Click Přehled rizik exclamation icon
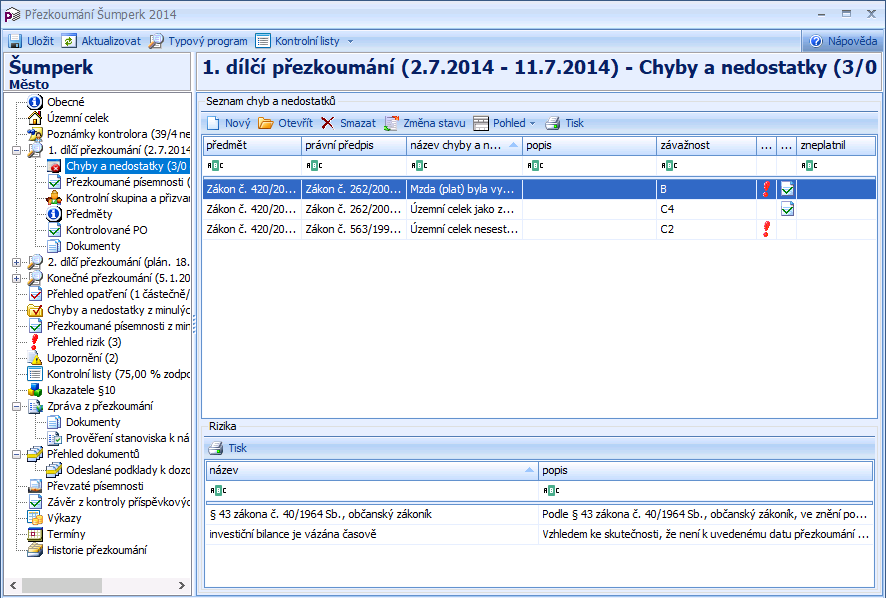 coord(35,342)
